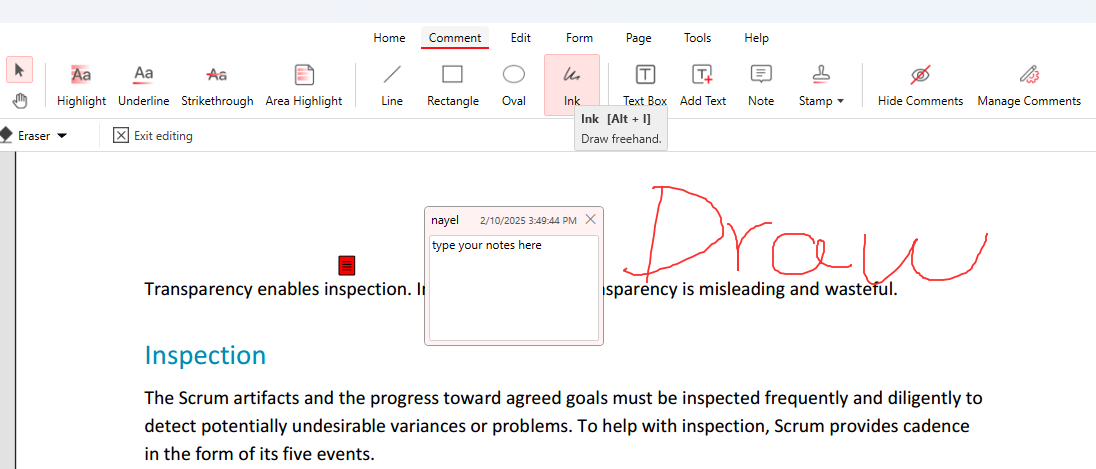Viewport: 1096px width, 469px height.
Task: Close the nayel note popup
Action: 591,220
